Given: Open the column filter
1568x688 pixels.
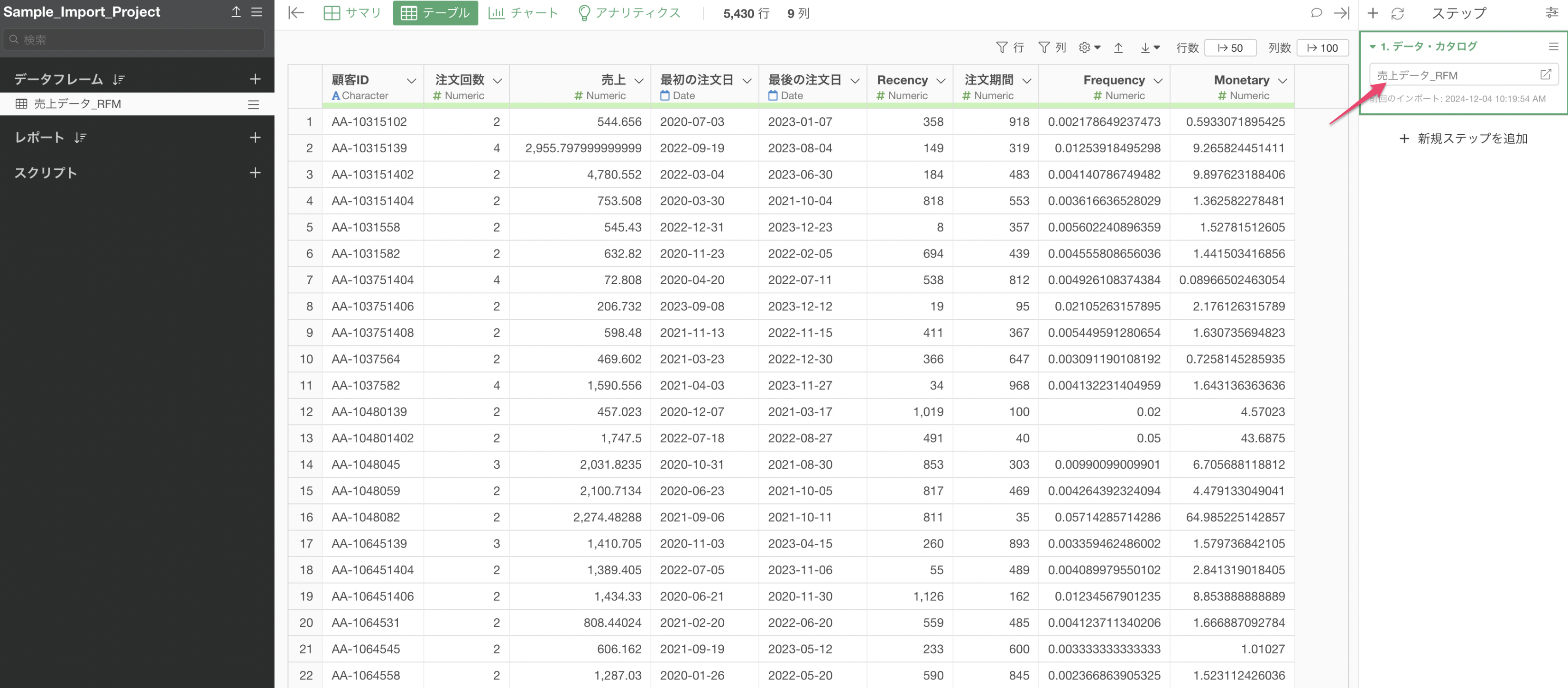Looking at the screenshot, I should pos(1051,47).
